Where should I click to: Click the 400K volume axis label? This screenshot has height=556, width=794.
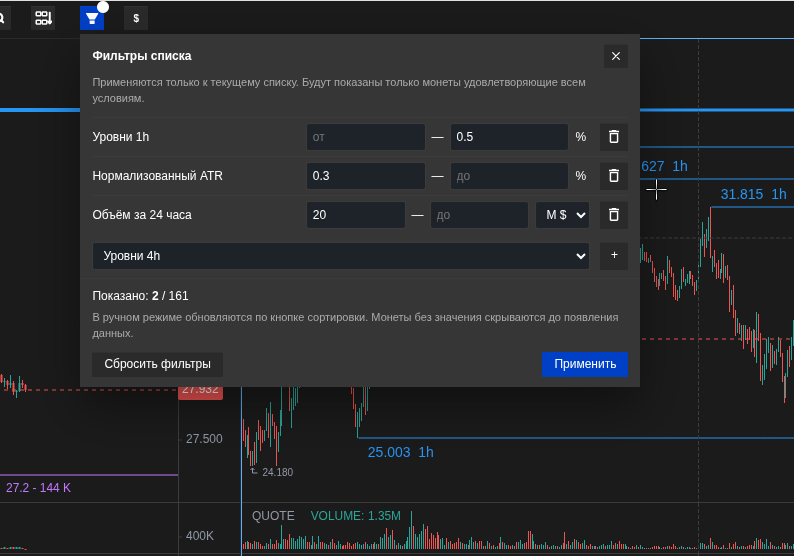pyautogui.click(x=200, y=536)
